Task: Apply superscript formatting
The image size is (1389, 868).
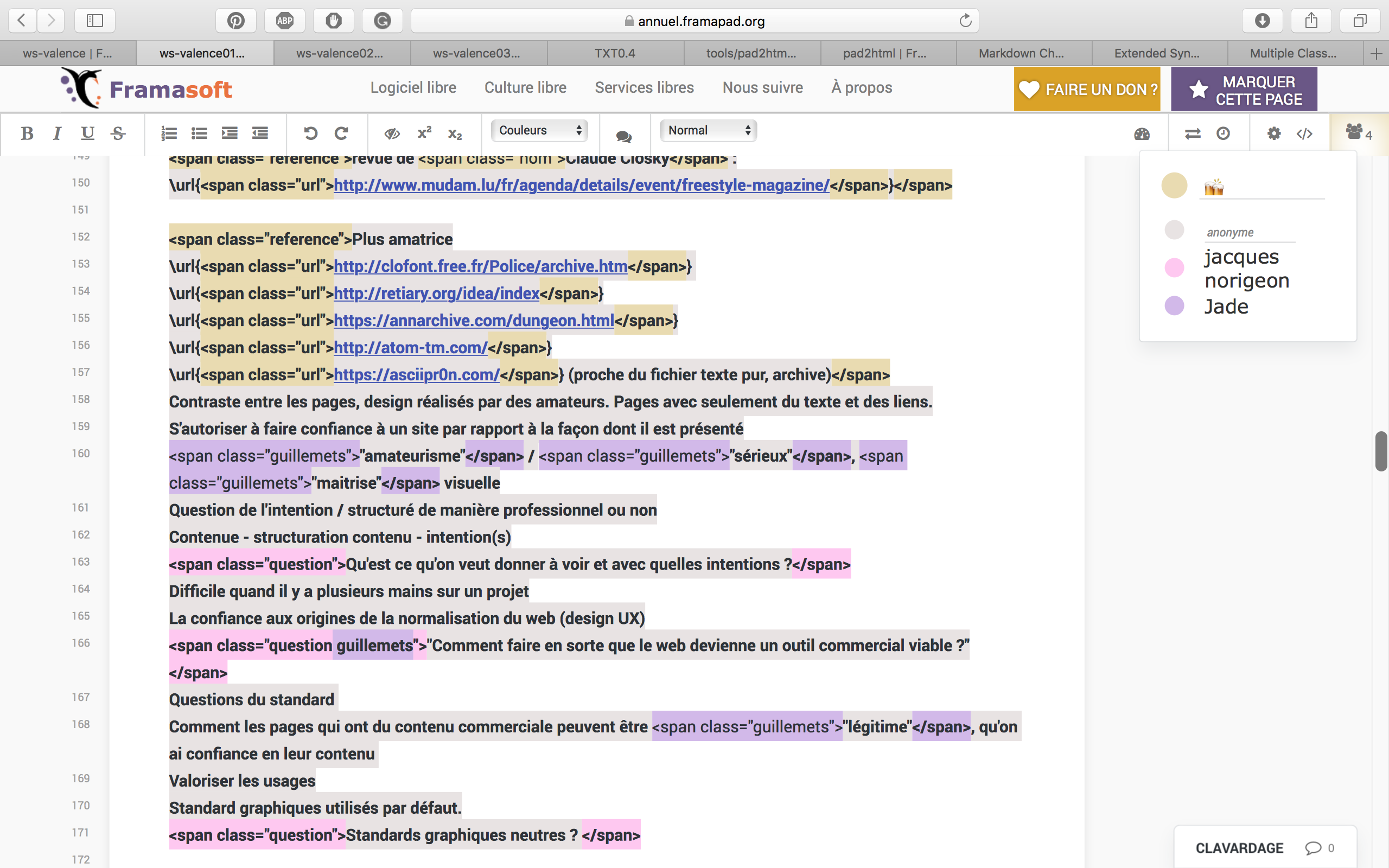Action: tap(424, 133)
